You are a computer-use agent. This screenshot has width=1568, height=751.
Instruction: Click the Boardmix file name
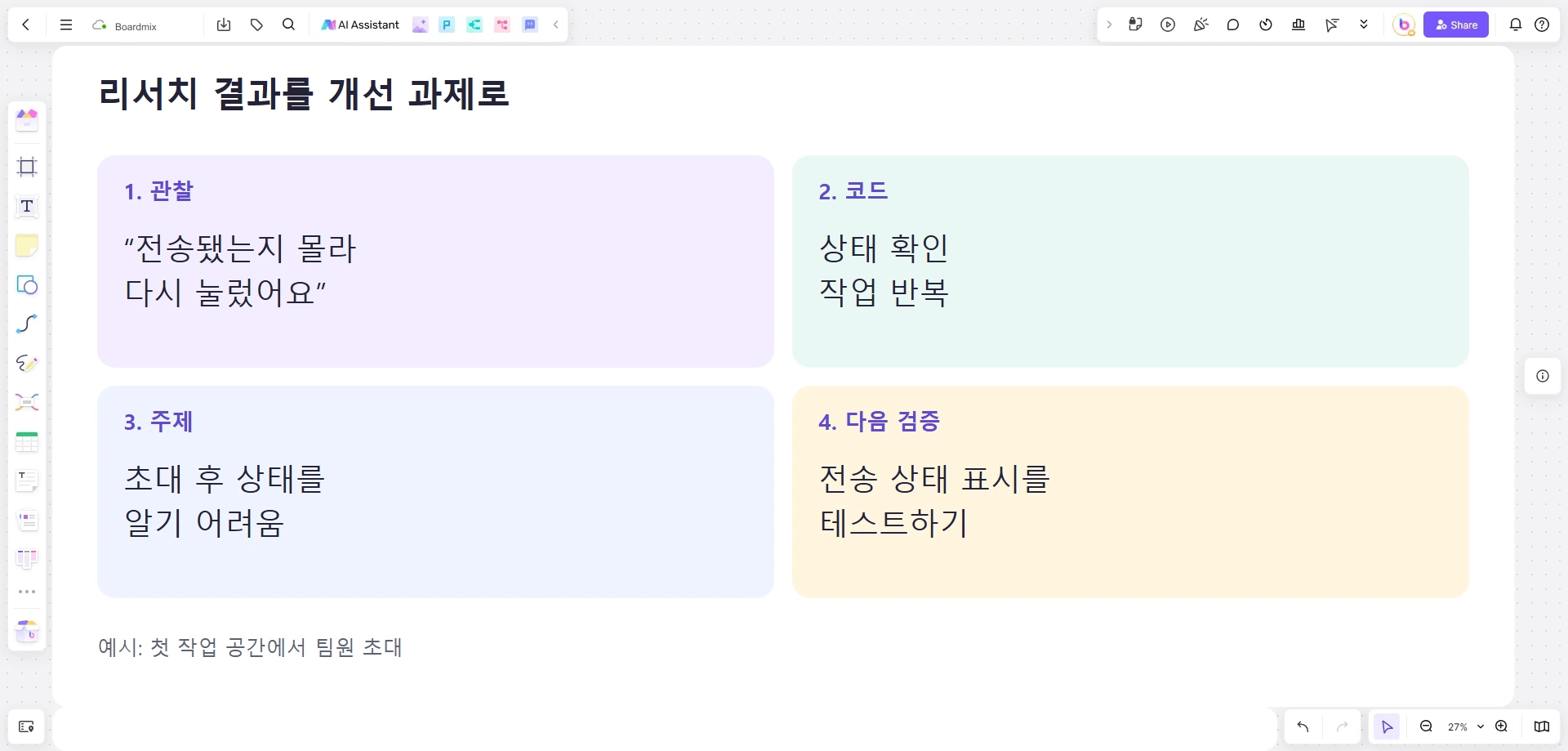tap(136, 26)
